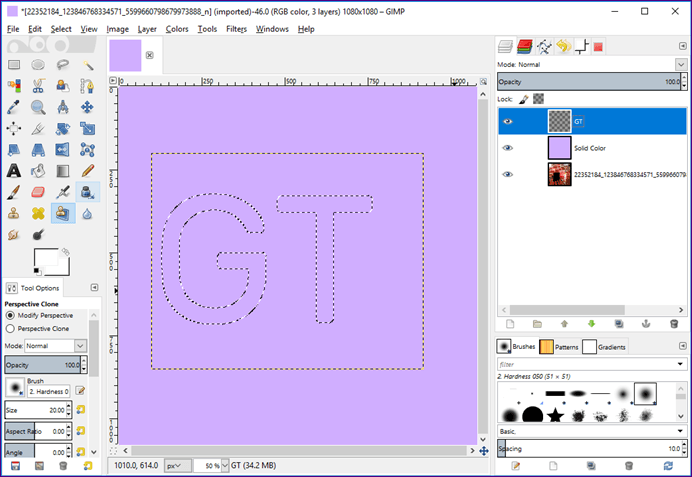
Task: Select the Eraser tool
Action: point(38,192)
